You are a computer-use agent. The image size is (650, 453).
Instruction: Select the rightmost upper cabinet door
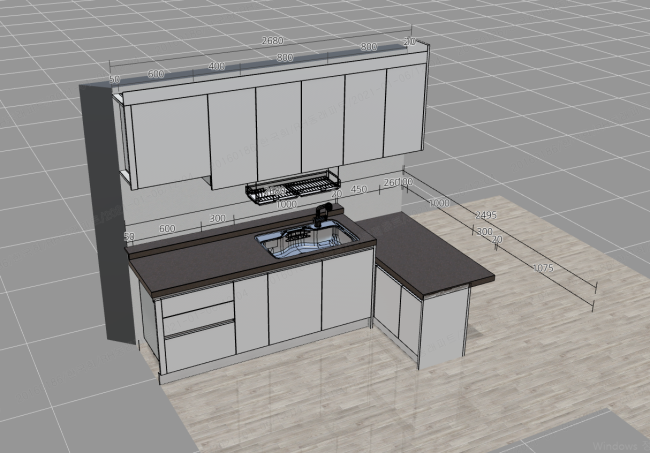click(x=405, y=109)
